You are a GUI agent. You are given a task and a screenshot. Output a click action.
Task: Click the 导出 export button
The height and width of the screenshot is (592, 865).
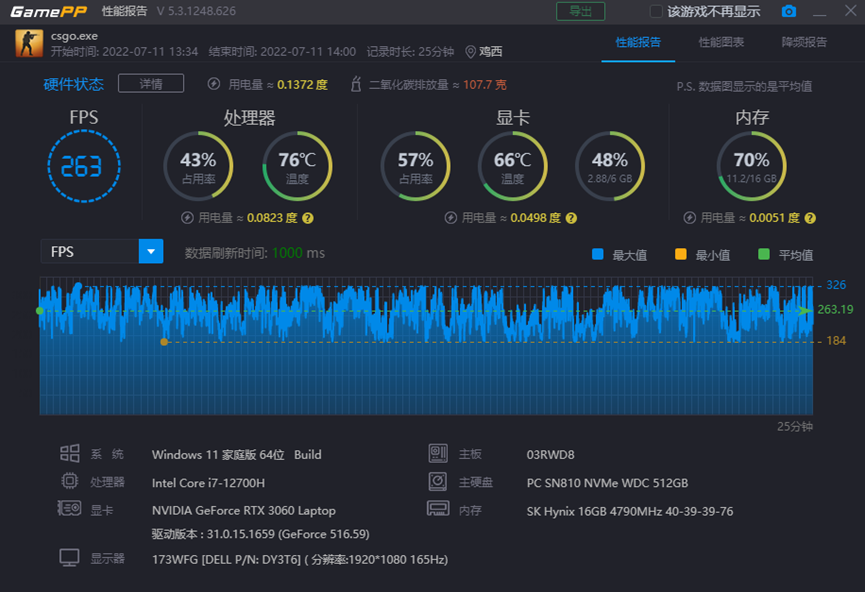[580, 11]
